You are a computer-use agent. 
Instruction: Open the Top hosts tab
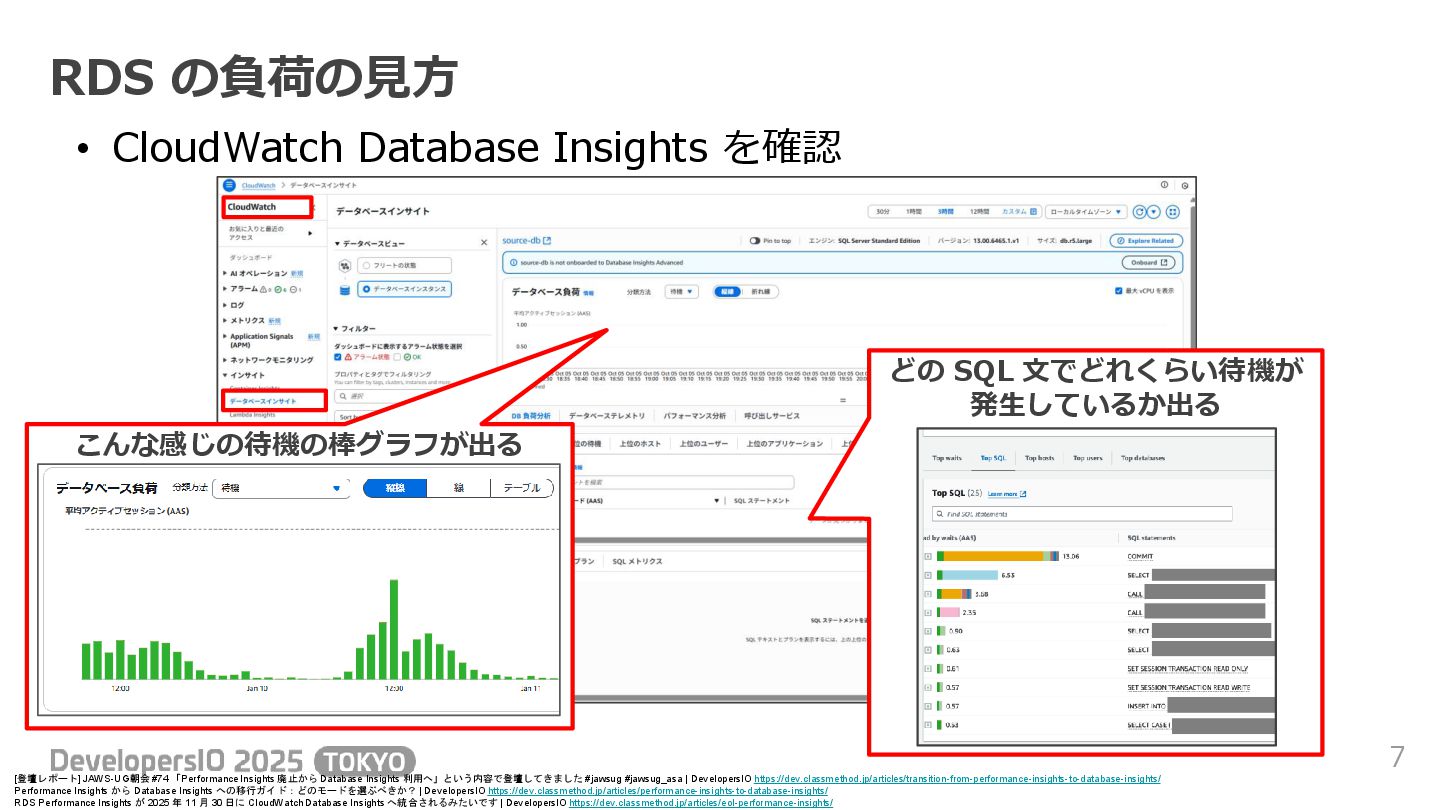(x=1040, y=458)
